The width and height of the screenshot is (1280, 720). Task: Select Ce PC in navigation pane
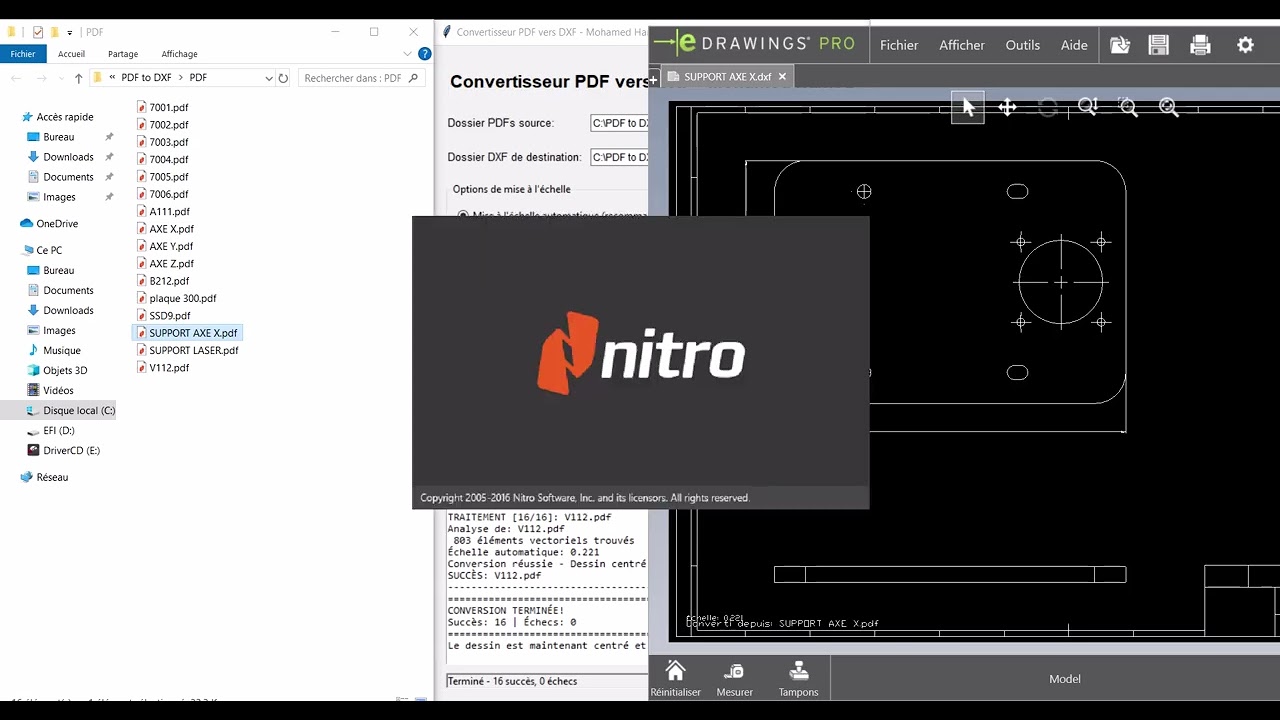41,250
